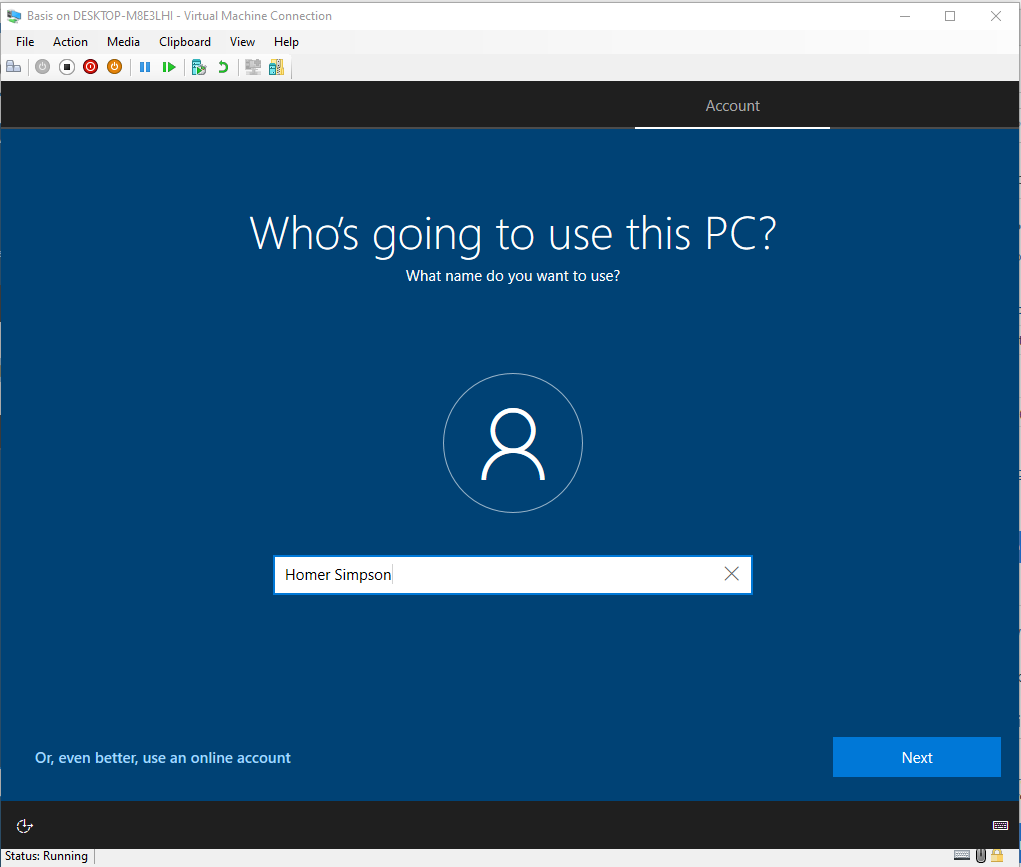Turn off the VM with stop icon
This screenshot has width=1021, height=867.
(x=66, y=66)
